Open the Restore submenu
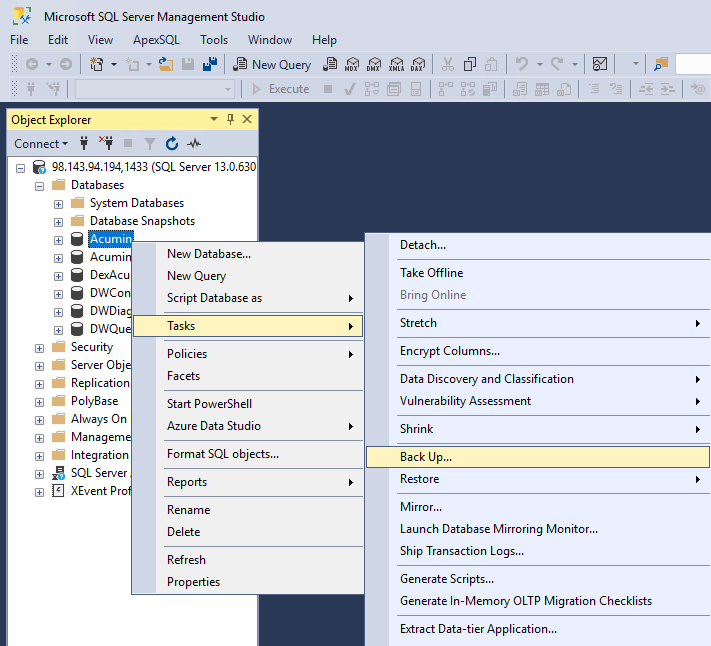The height and width of the screenshot is (646, 711). (x=538, y=479)
